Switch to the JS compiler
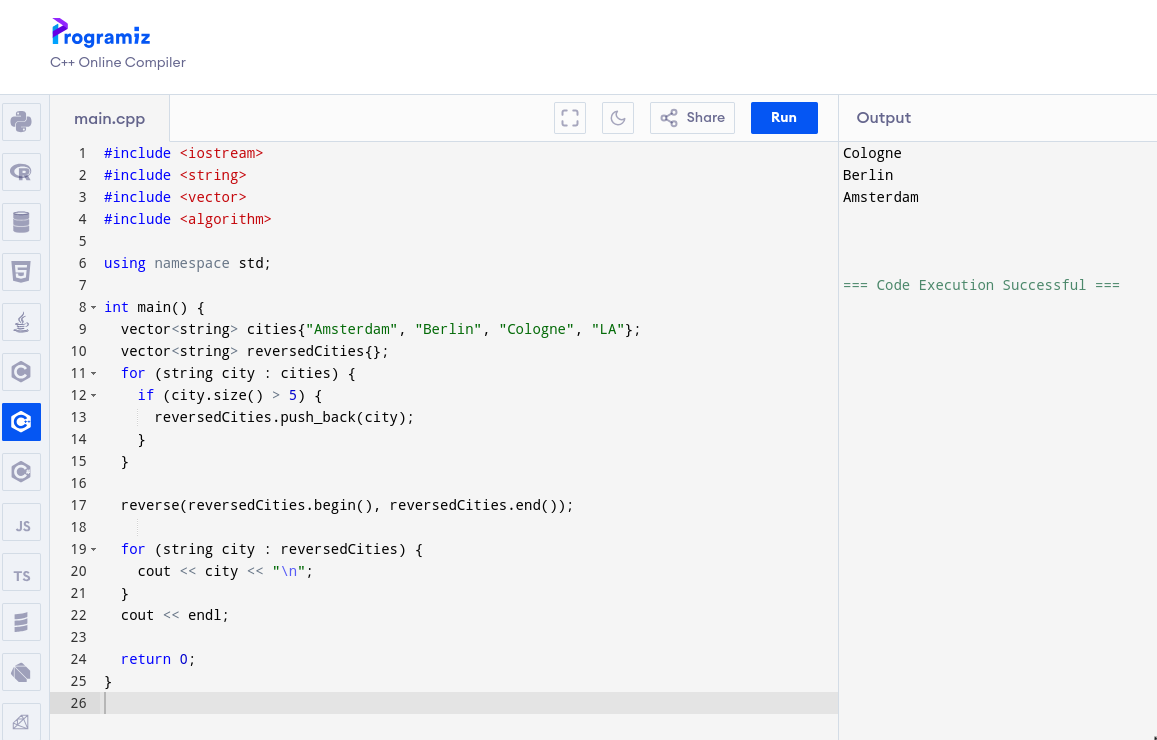This screenshot has width=1157, height=740. point(21,522)
